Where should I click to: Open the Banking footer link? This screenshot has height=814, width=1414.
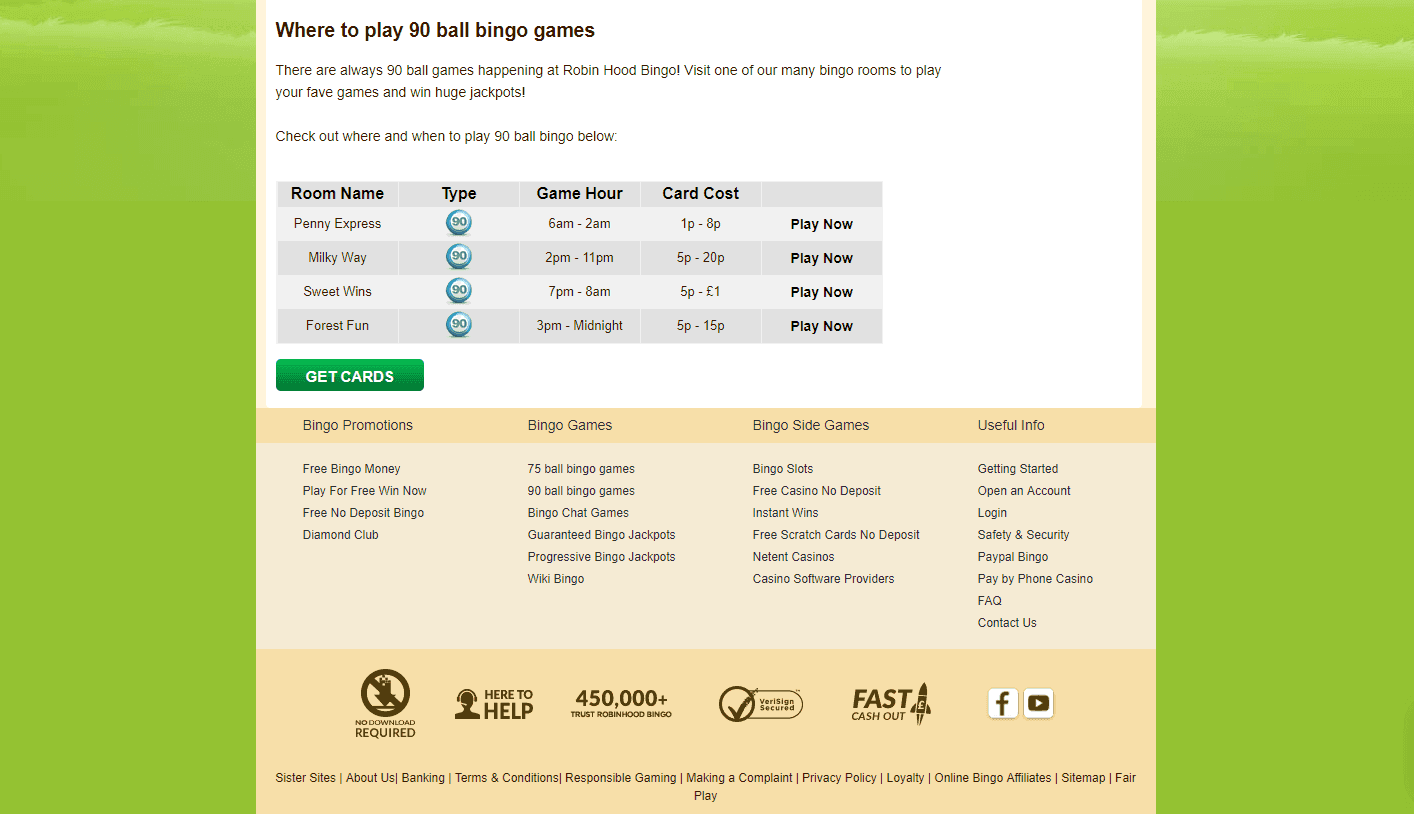(423, 778)
